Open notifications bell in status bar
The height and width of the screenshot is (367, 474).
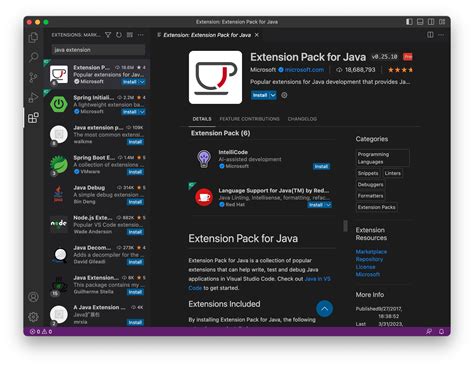(x=441, y=331)
